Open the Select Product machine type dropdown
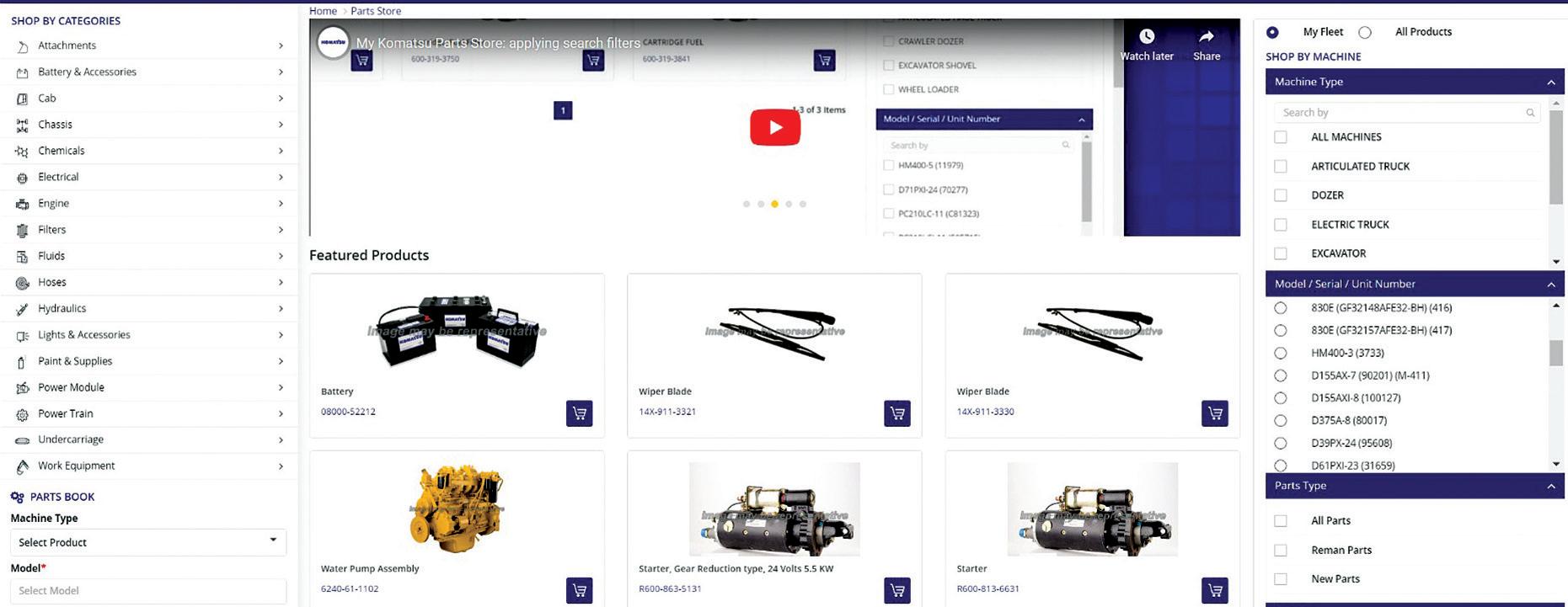Viewport: 1568px width, 607px height. (148, 542)
